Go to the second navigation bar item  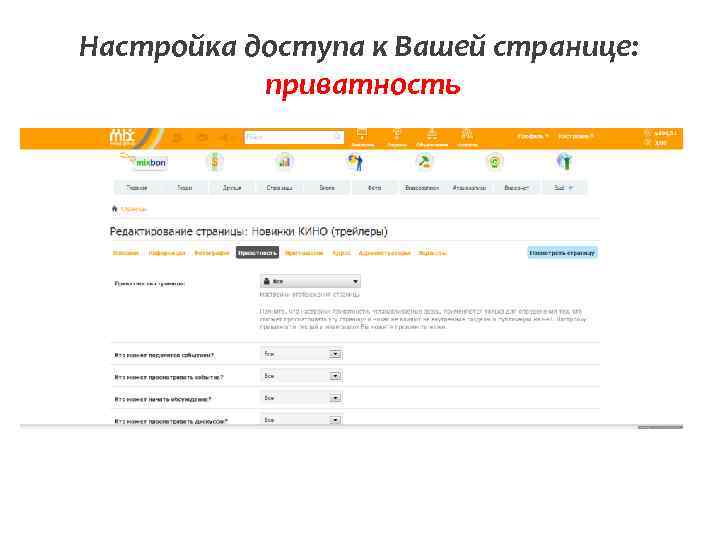click(185, 188)
